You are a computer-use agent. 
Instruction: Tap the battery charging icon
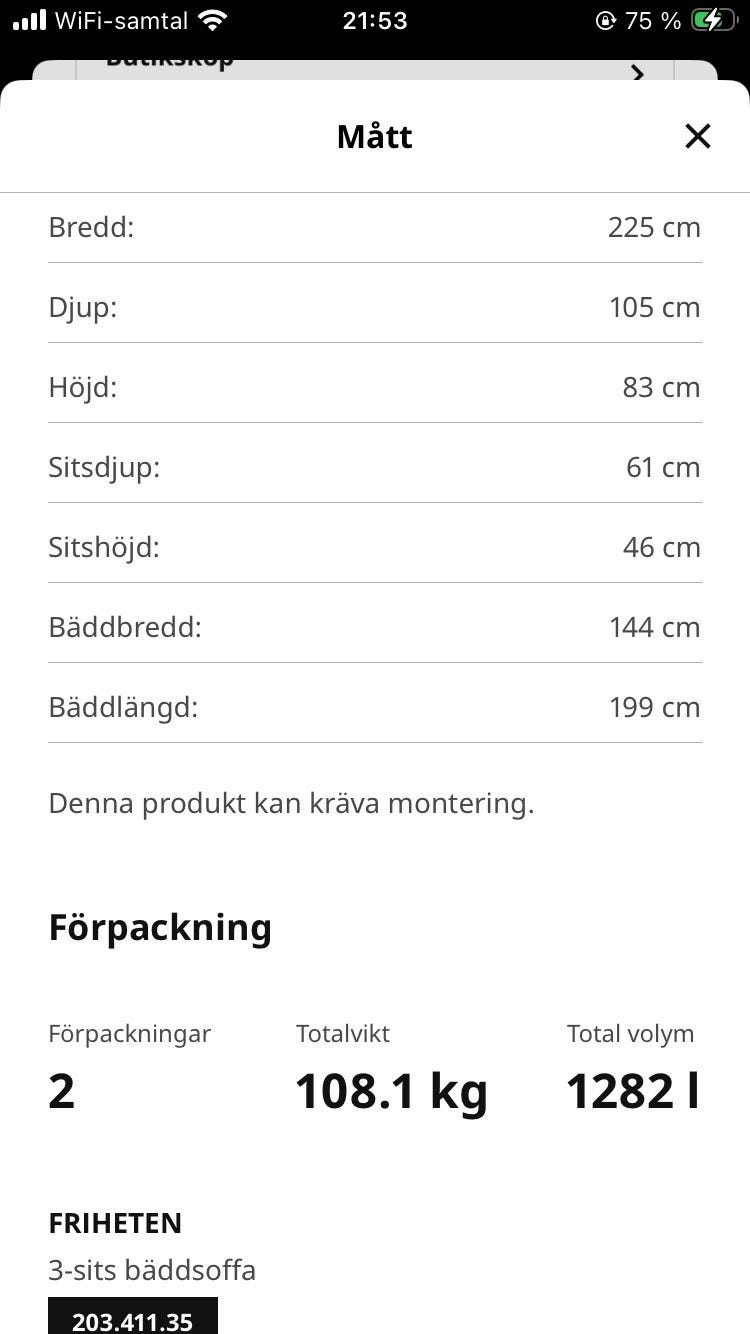coord(713,20)
